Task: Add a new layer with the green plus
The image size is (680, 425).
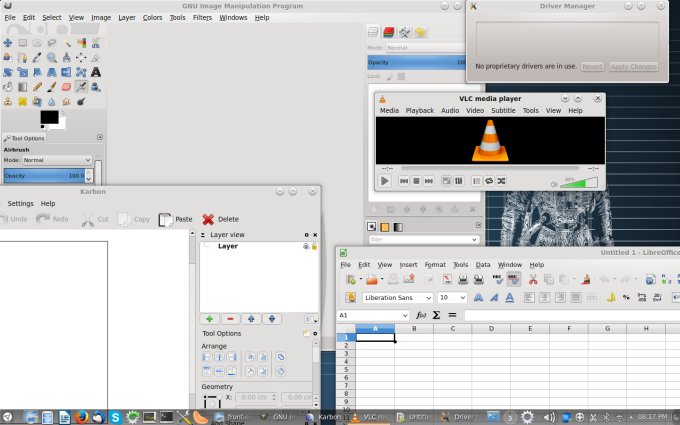Action: [210, 318]
